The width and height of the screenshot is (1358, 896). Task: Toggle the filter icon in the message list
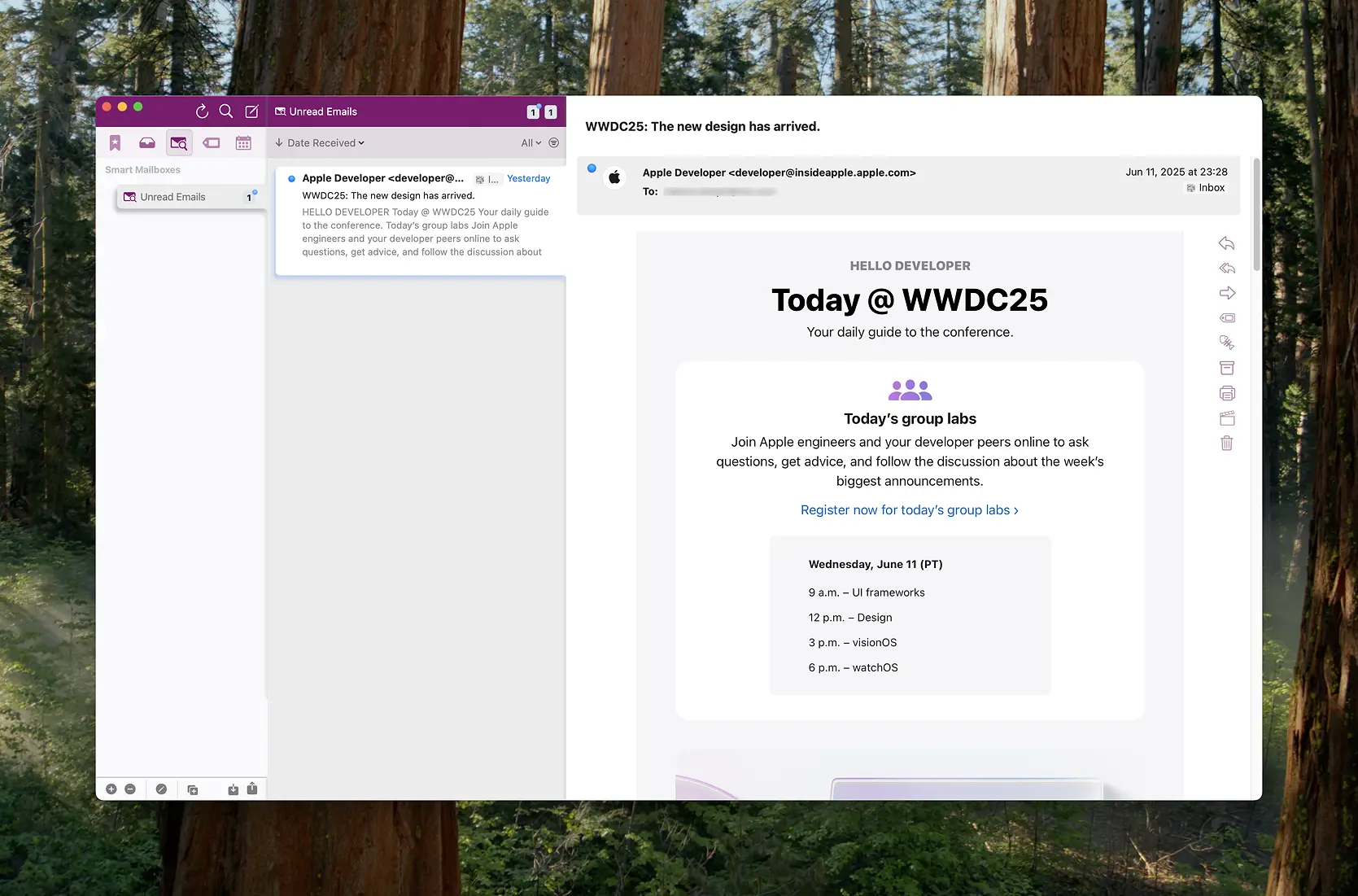(554, 142)
